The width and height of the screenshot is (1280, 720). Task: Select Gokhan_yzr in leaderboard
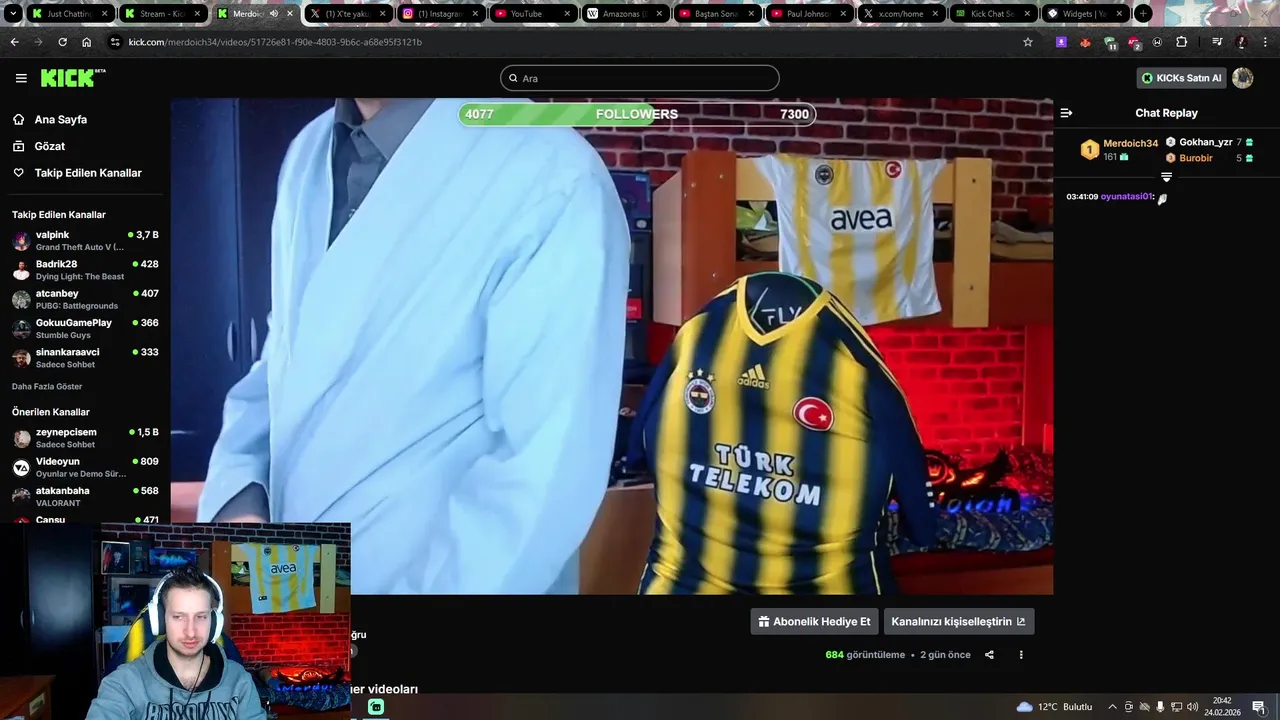click(1206, 142)
